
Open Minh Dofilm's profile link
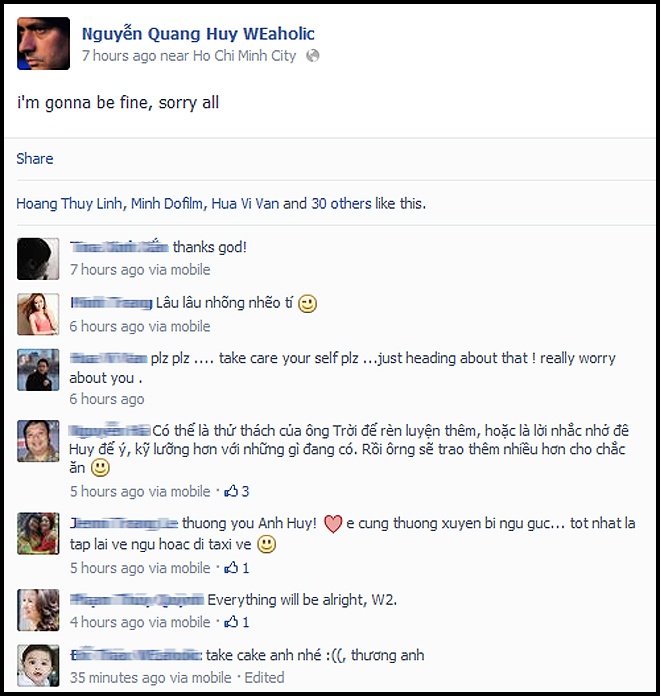click(x=167, y=203)
